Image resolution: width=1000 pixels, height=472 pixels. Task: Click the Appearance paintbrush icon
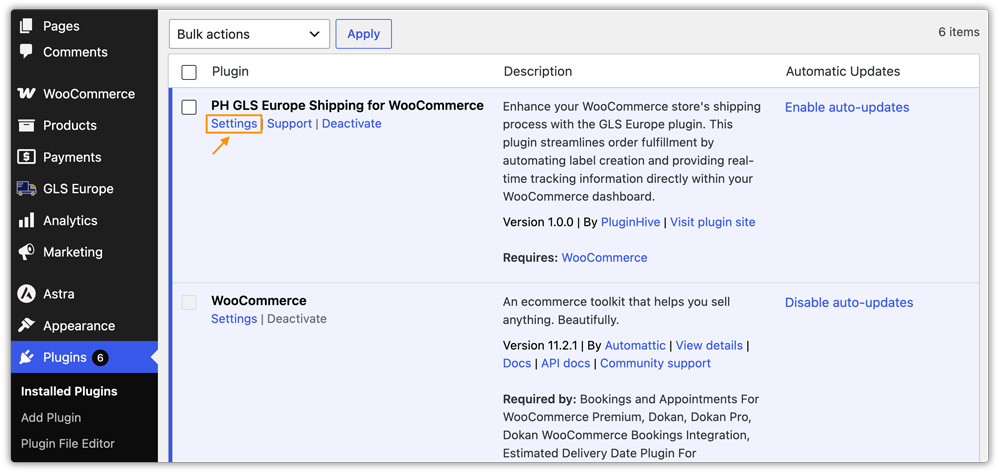click(26, 325)
